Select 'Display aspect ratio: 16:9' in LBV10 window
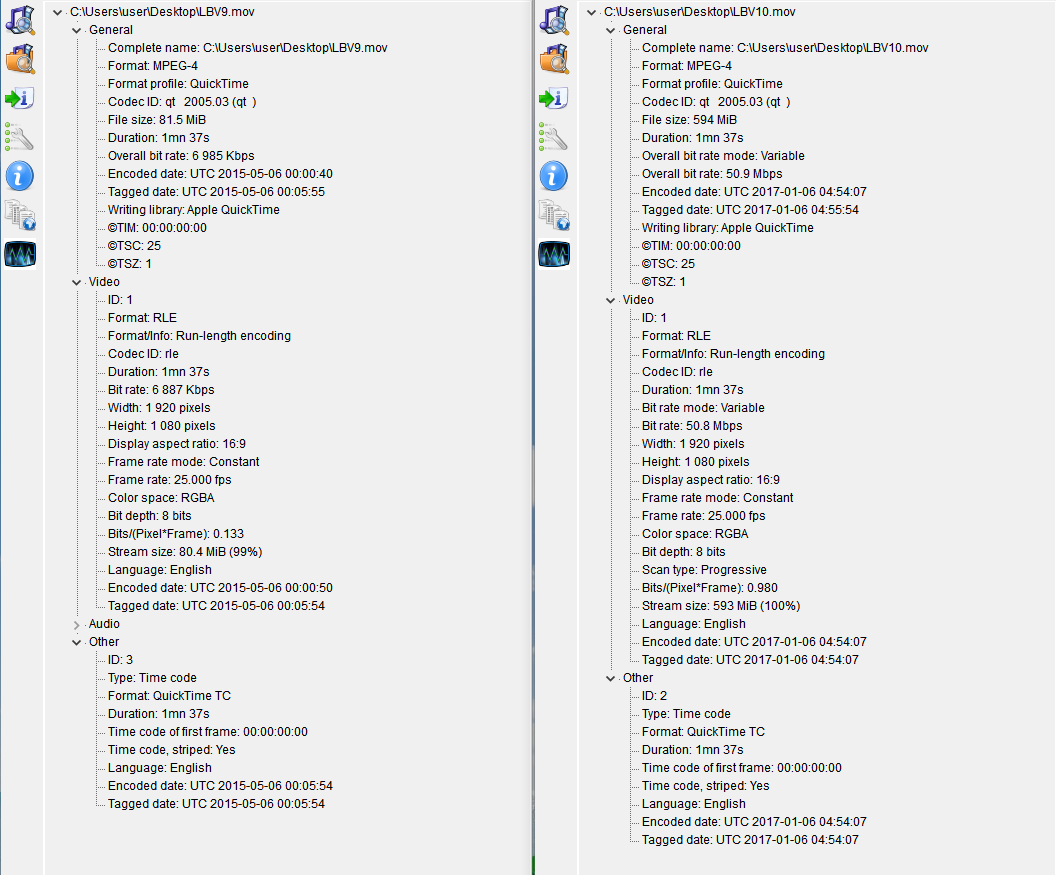 pyautogui.click(x=711, y=480)
